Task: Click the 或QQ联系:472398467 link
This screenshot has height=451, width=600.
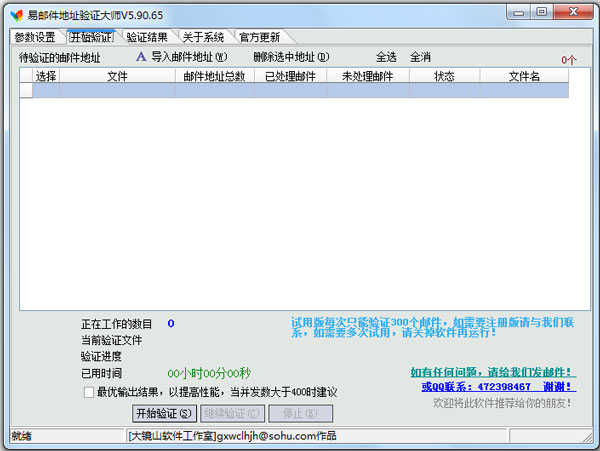Action: click(499, 386)
